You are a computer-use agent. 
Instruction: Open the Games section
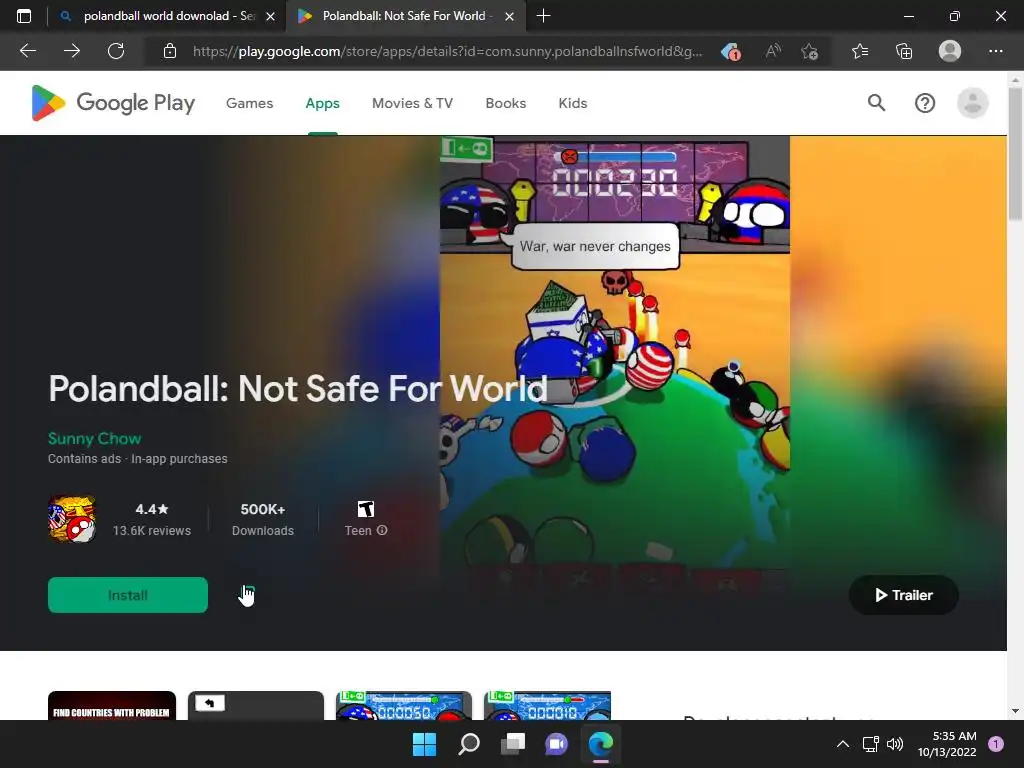pyautogui.click(x=249, y=103)
